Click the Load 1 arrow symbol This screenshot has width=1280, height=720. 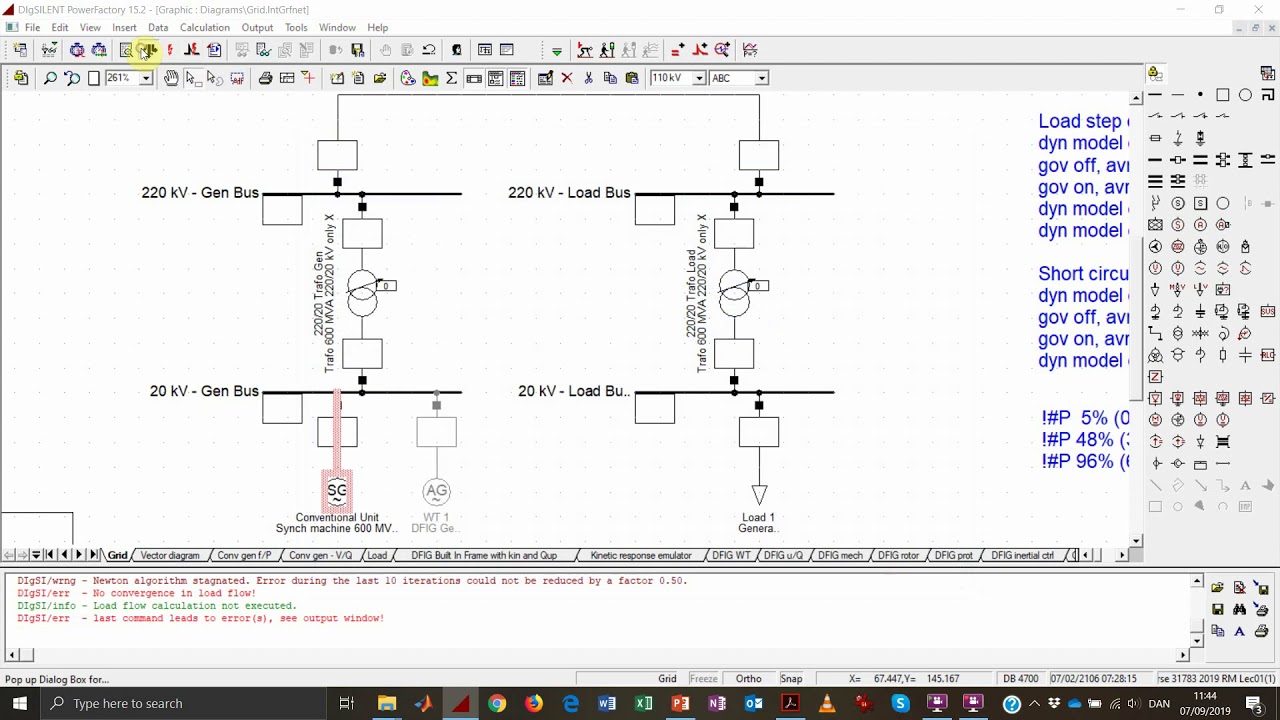[x=759, y=495]
